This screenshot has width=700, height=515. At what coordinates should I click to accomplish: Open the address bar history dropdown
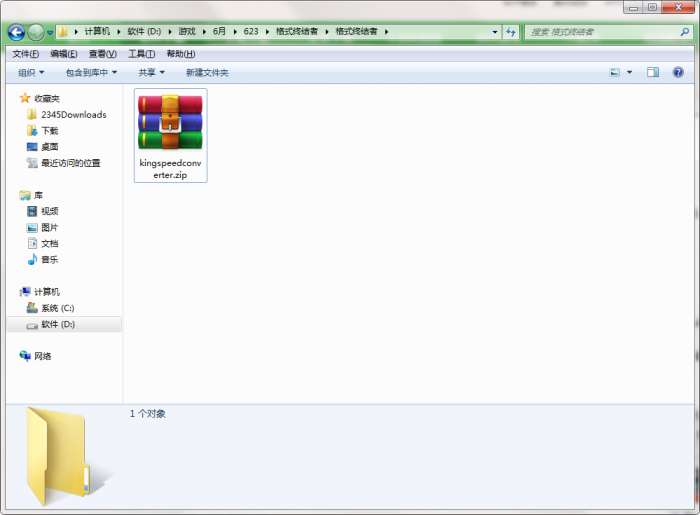point(495,32)
